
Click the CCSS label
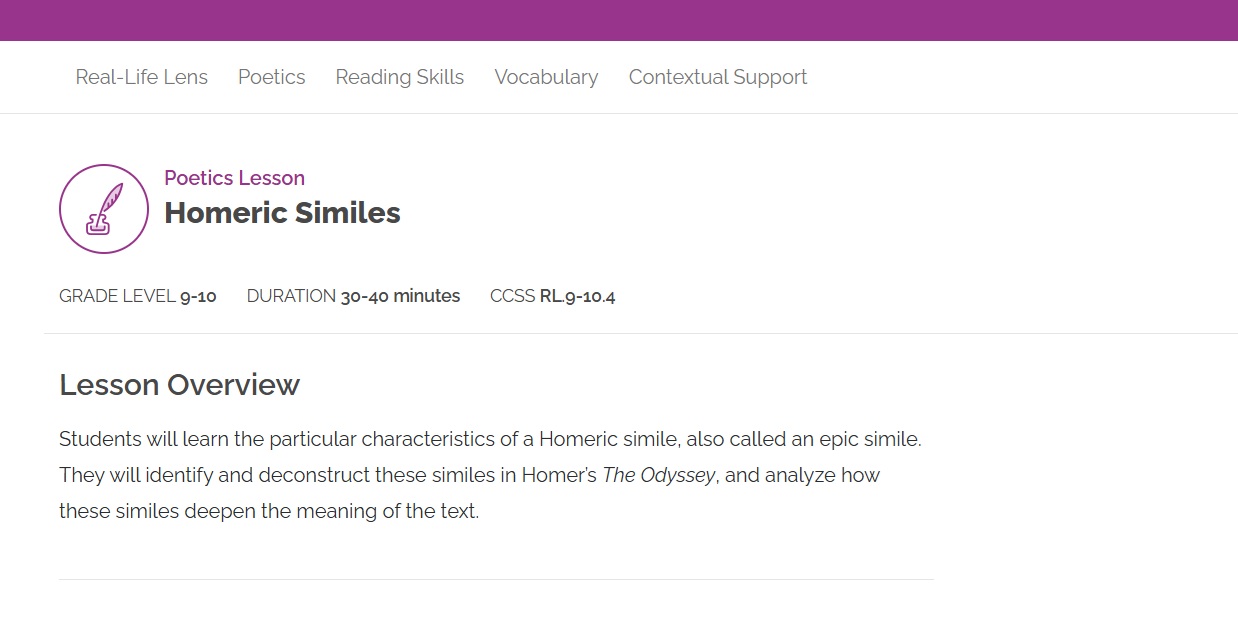pos(512,296)
